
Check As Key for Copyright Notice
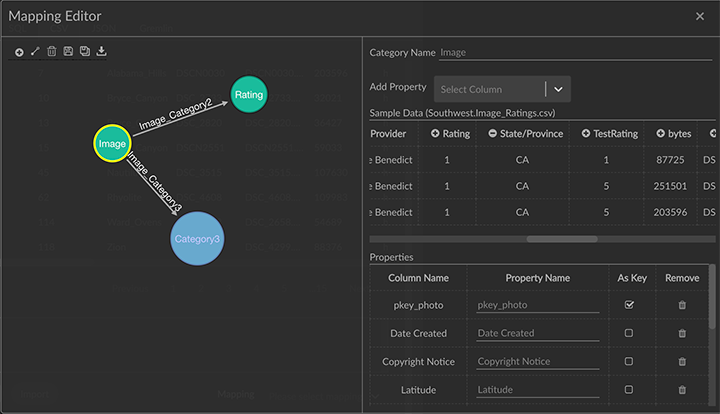point(628,361)
